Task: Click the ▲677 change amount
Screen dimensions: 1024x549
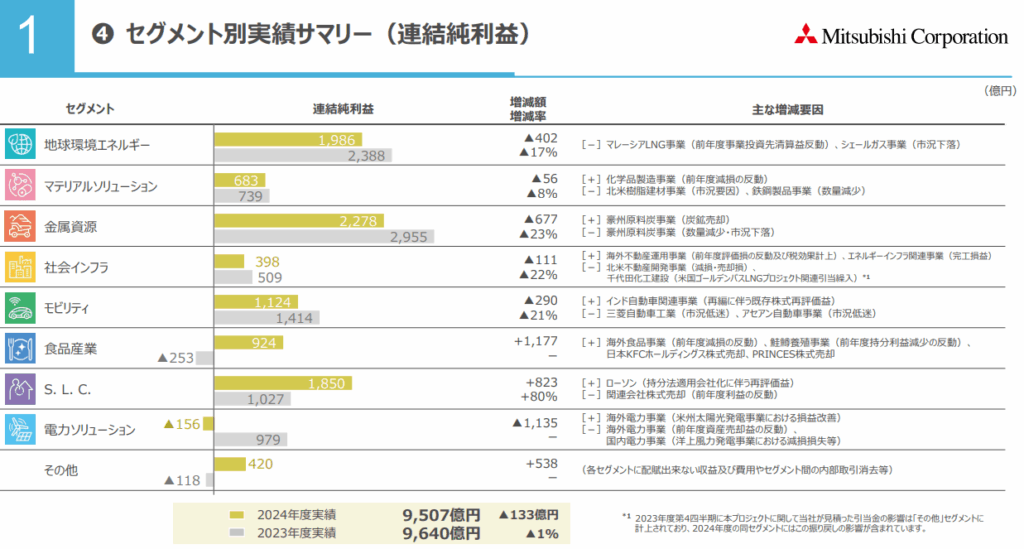Action: 541,219
